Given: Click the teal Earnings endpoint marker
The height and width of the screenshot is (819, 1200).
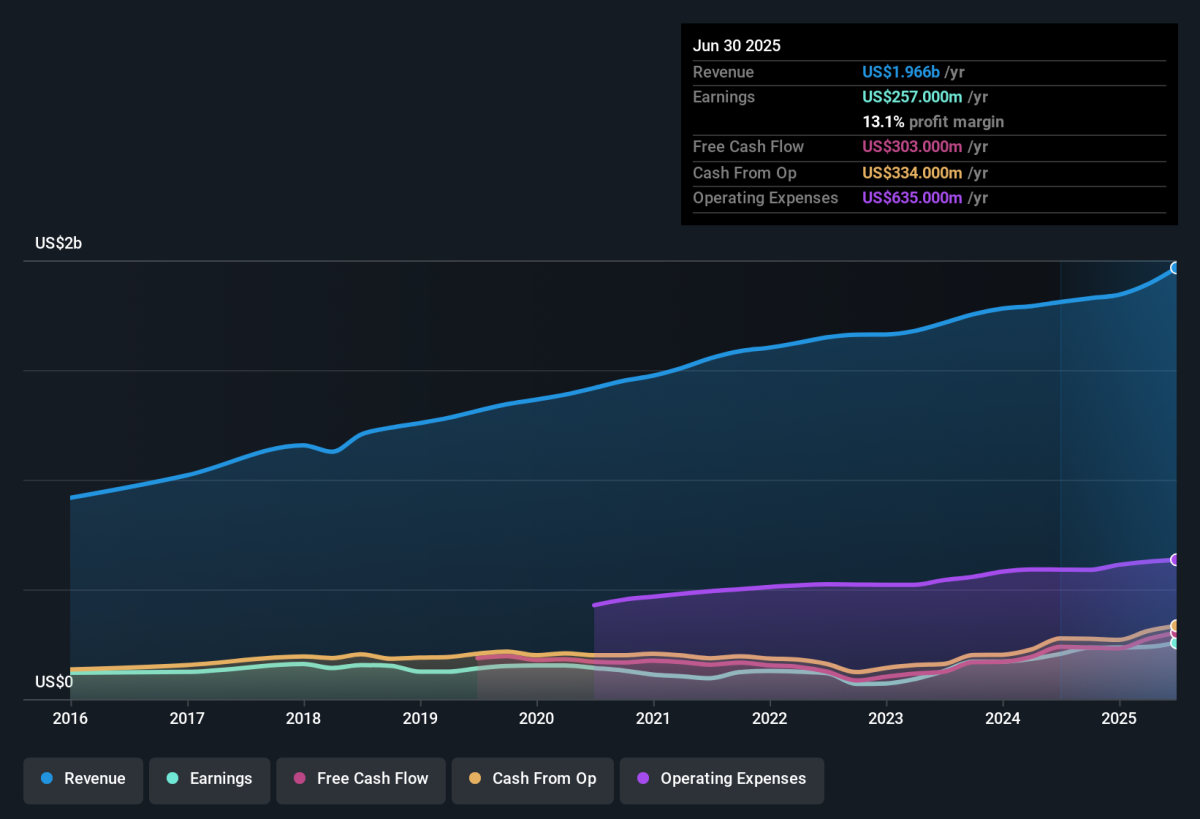Looking at the screenshot, I should (1176, 643).
